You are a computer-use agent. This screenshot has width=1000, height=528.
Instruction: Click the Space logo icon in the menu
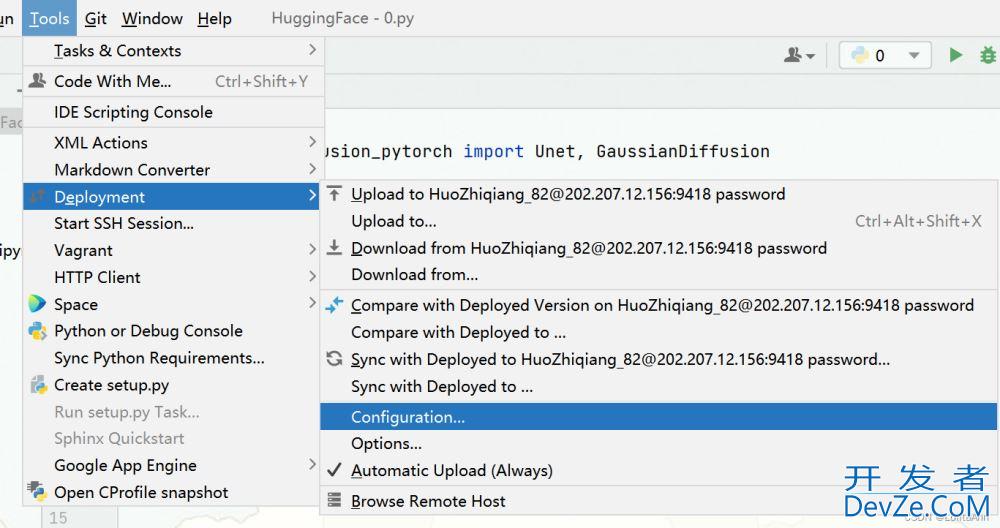(x=37, y=304)
